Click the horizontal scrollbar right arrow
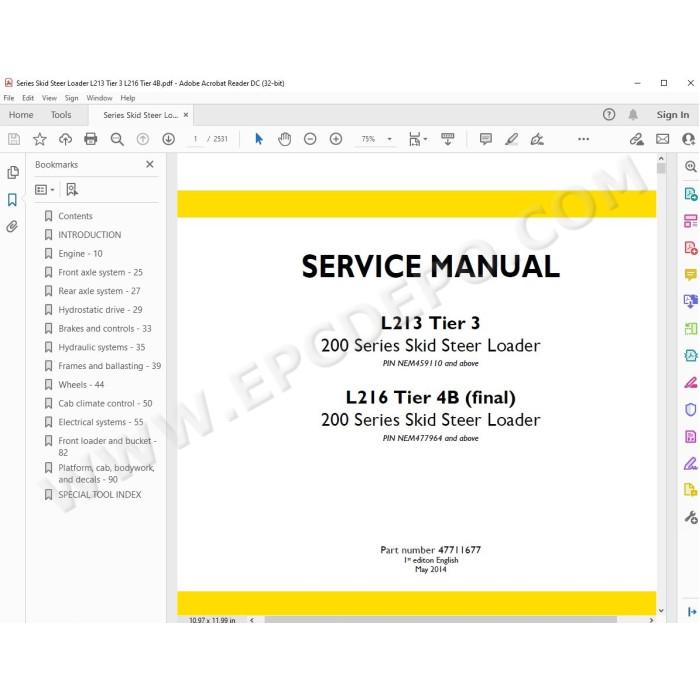Screen dimensions: 700x700 651,620
